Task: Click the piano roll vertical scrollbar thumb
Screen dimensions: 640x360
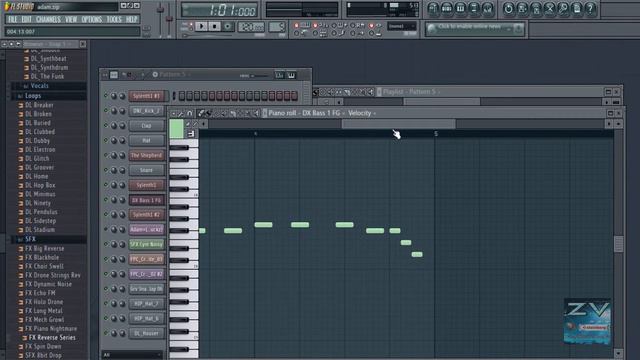Action: pyautogui.click(x=618, y=244)
